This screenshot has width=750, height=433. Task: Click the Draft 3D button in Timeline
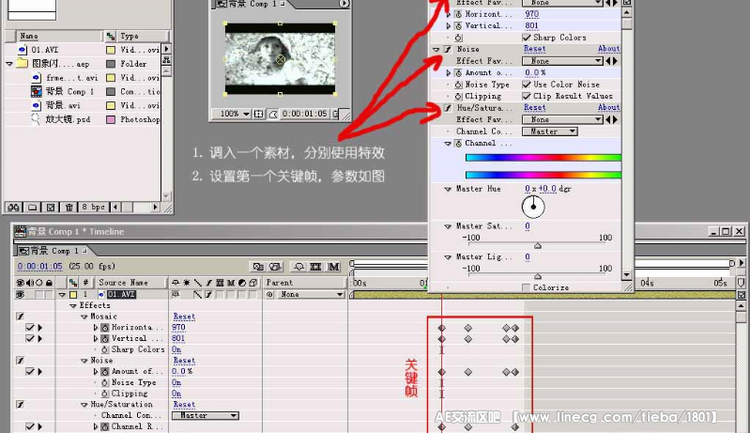tap(275, 266)
